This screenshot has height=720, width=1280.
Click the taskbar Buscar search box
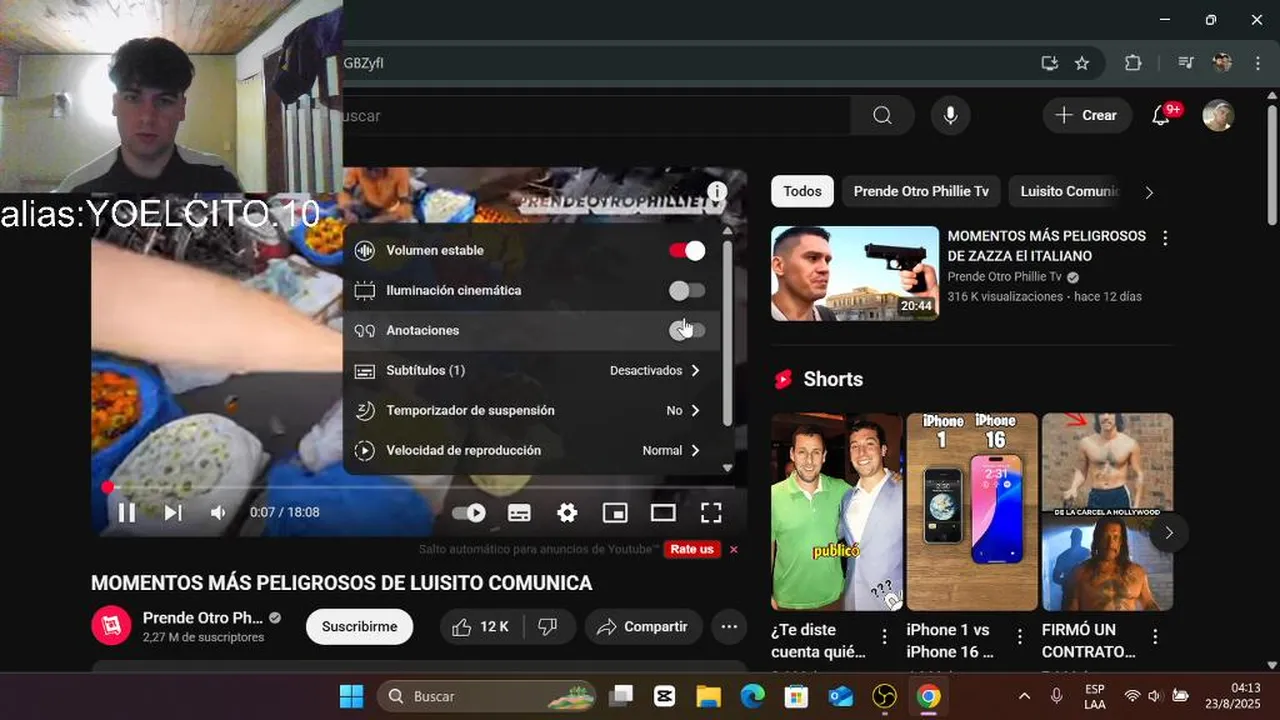(x=486, y=696)
